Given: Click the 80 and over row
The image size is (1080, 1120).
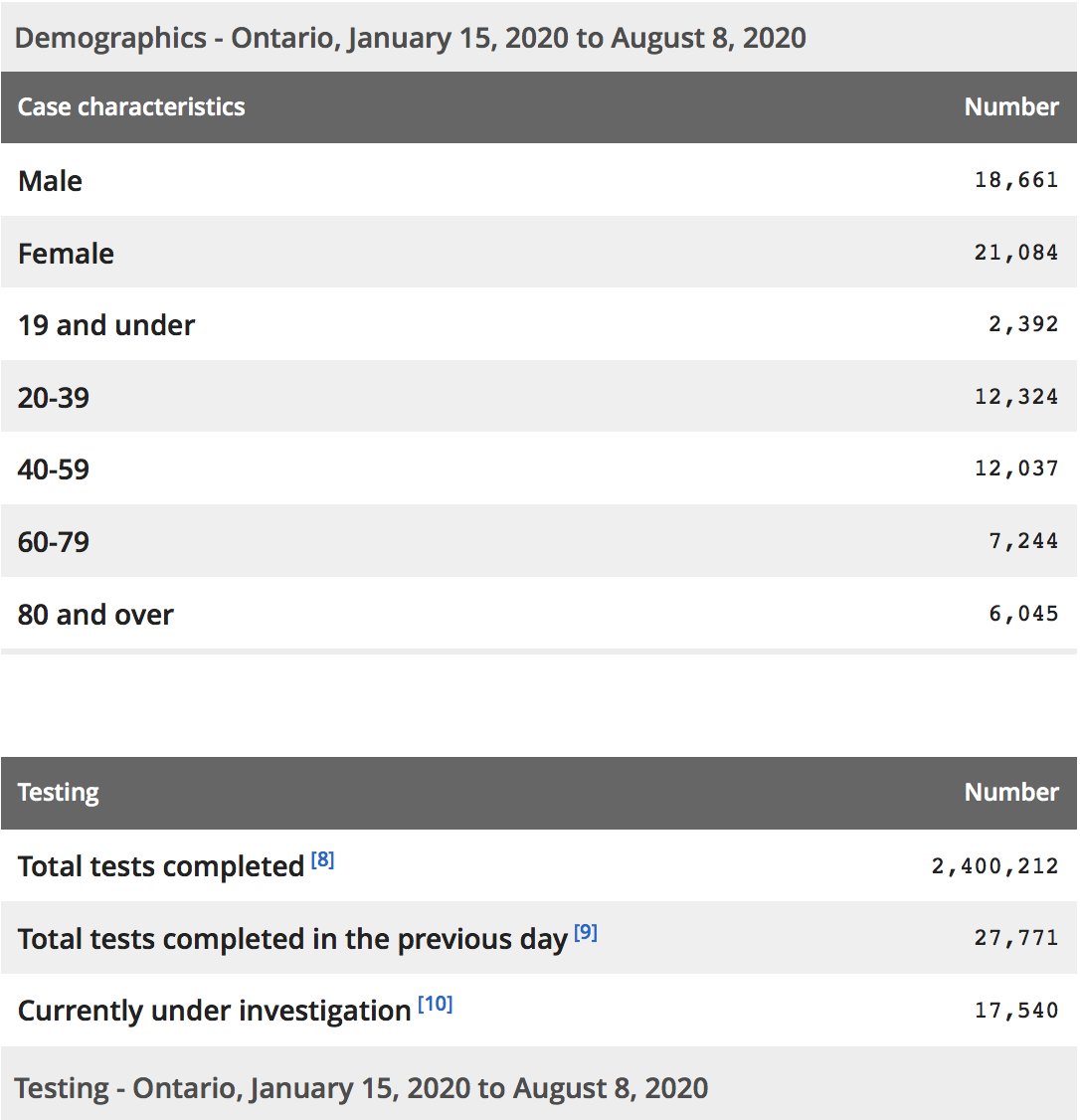Looking at the screenshot, I should coord(539,615).
